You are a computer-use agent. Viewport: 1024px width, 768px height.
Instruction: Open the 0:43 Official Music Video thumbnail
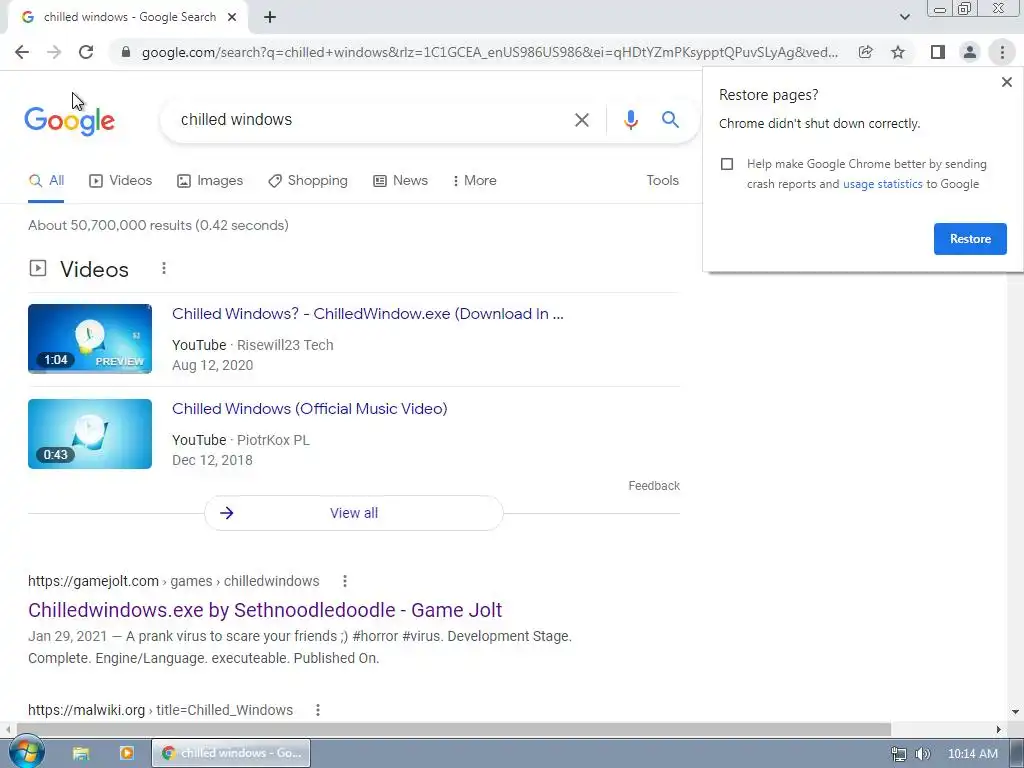pos(90,434)
